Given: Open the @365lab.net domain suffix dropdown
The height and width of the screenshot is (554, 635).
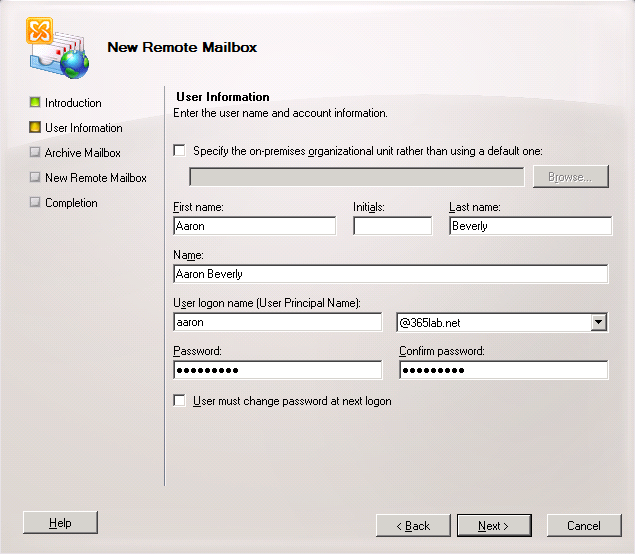Looking at the screenshot, I should point(599,322).
